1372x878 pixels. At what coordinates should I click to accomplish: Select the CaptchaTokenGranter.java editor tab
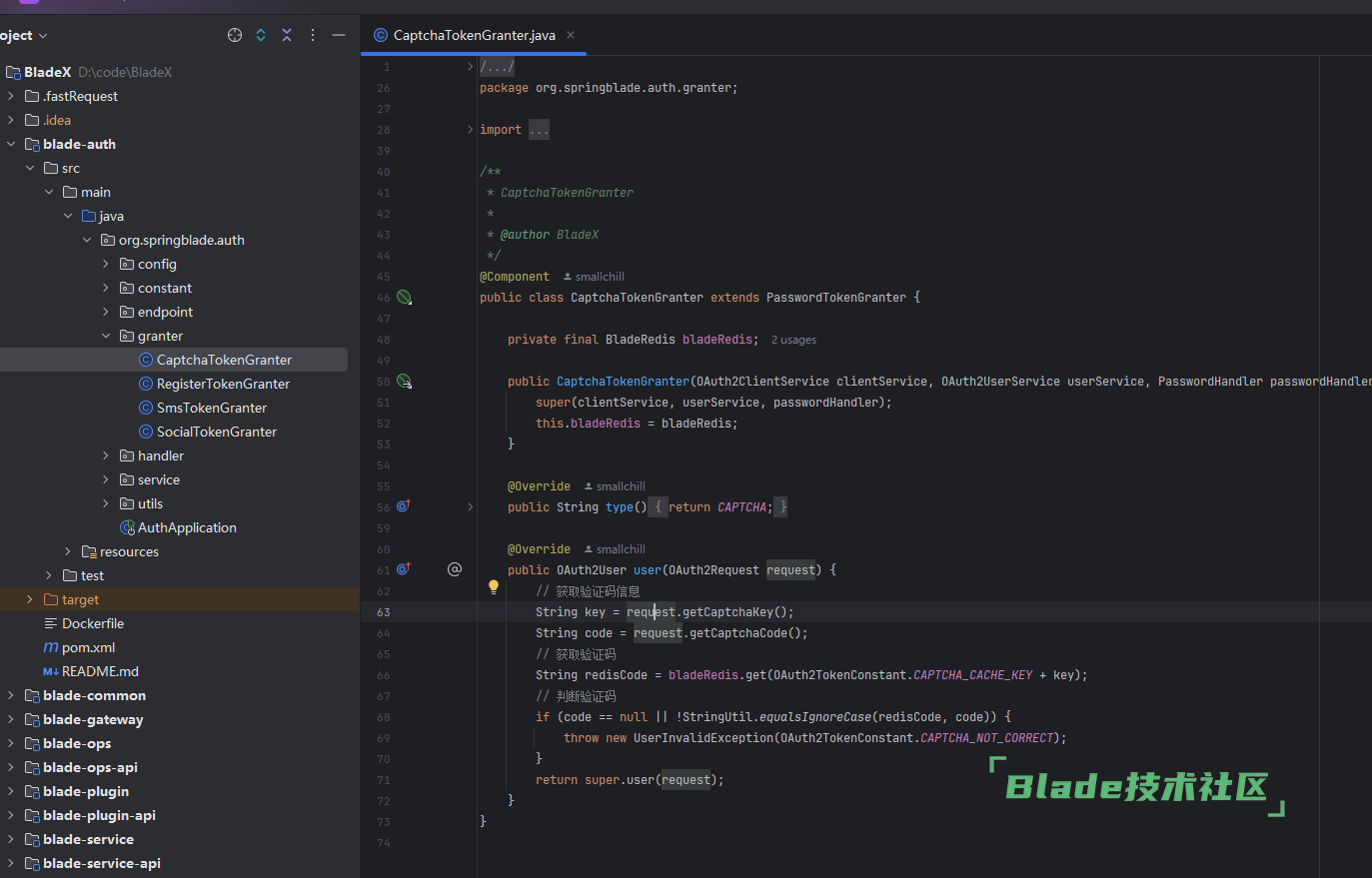point(474,35)
